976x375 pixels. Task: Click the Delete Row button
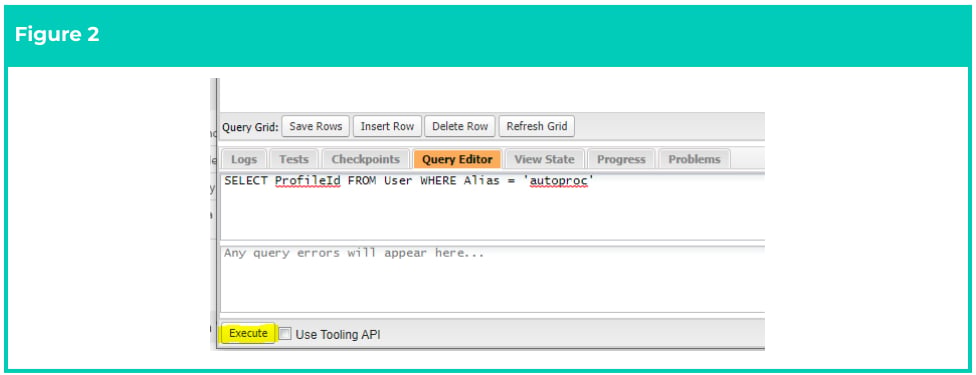[460, 126]
